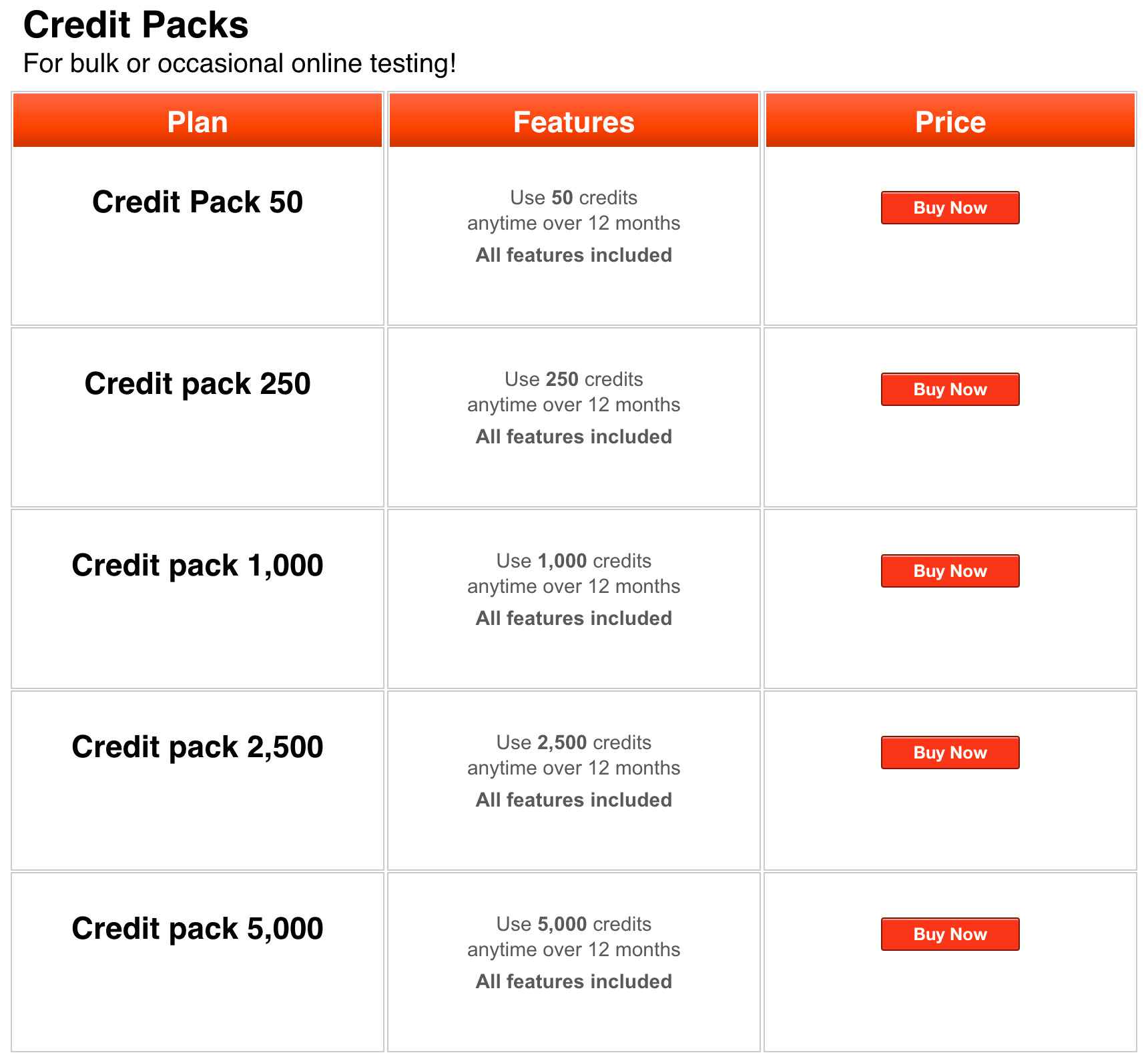Image resolution: width=1148 pixels, height=1063 pixels.
Task: Select the Credit pack 250 plan title
Action: tap(198, 383)
